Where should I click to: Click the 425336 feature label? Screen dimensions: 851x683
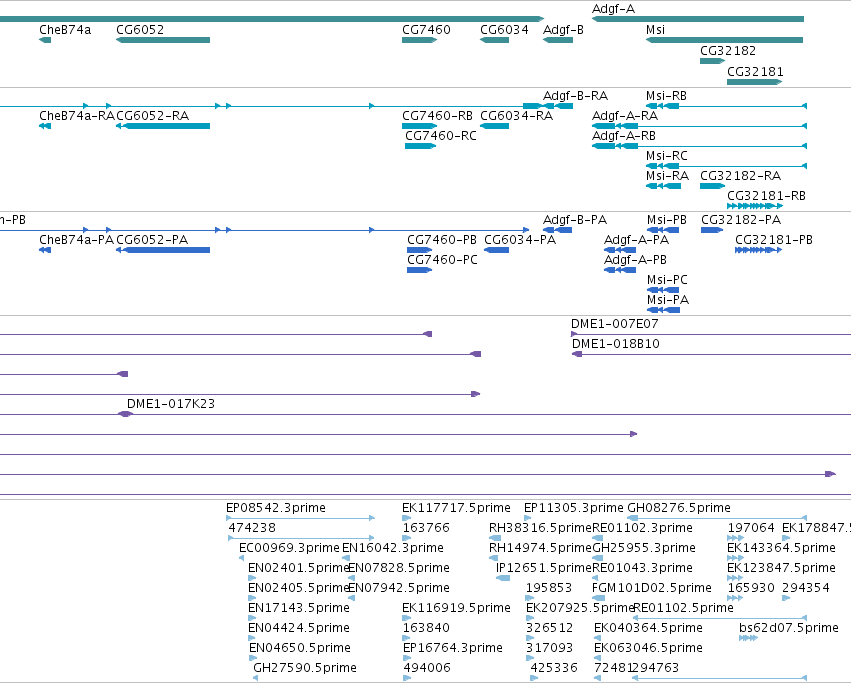click(x=554, y=668)
